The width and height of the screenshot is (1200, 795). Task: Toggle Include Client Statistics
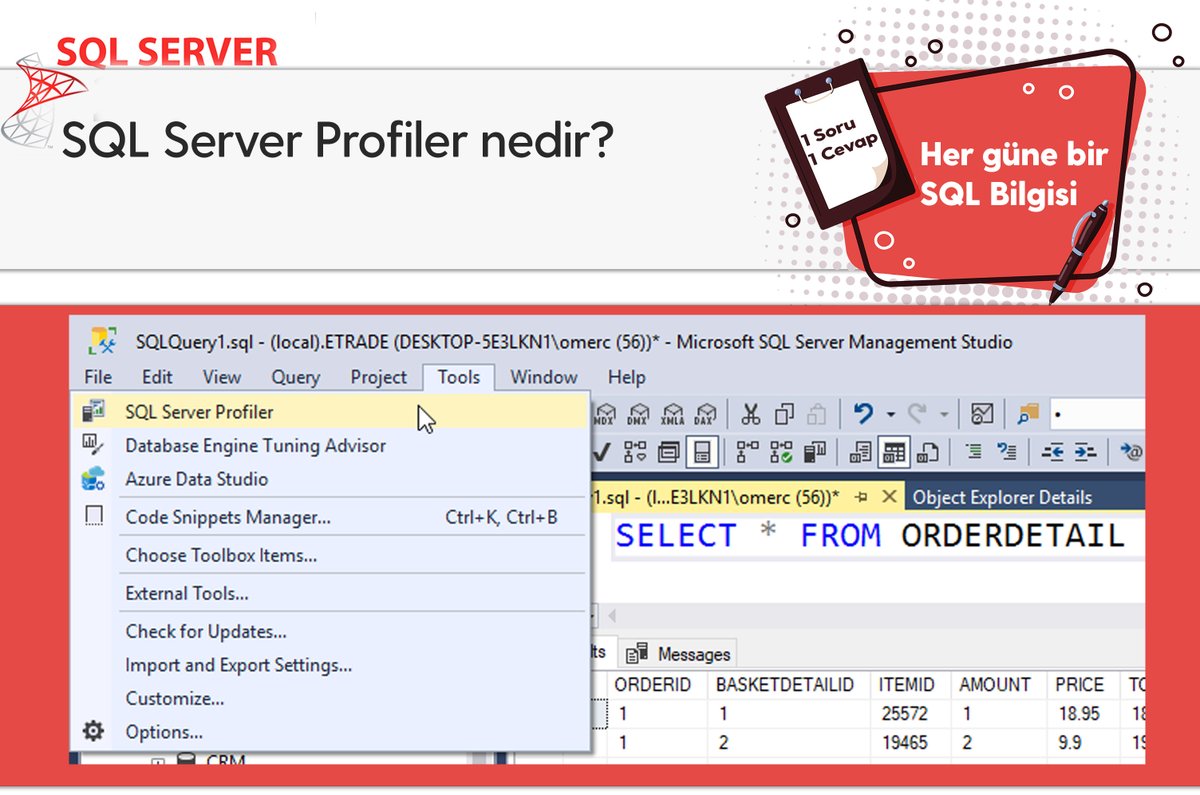tap(816, 453)
